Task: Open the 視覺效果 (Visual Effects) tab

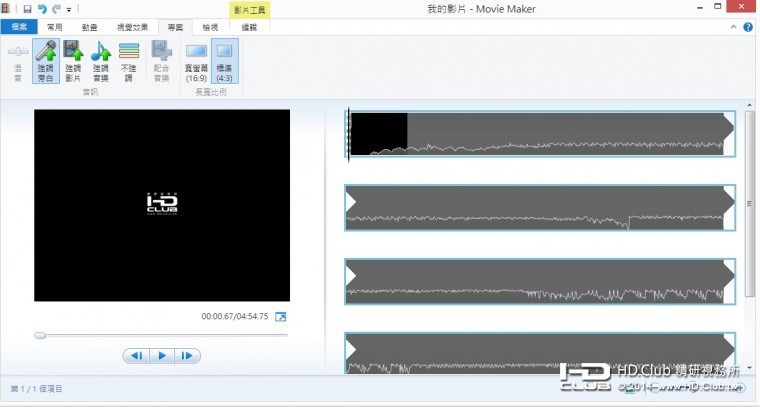Action: click(x=132, y=27)
